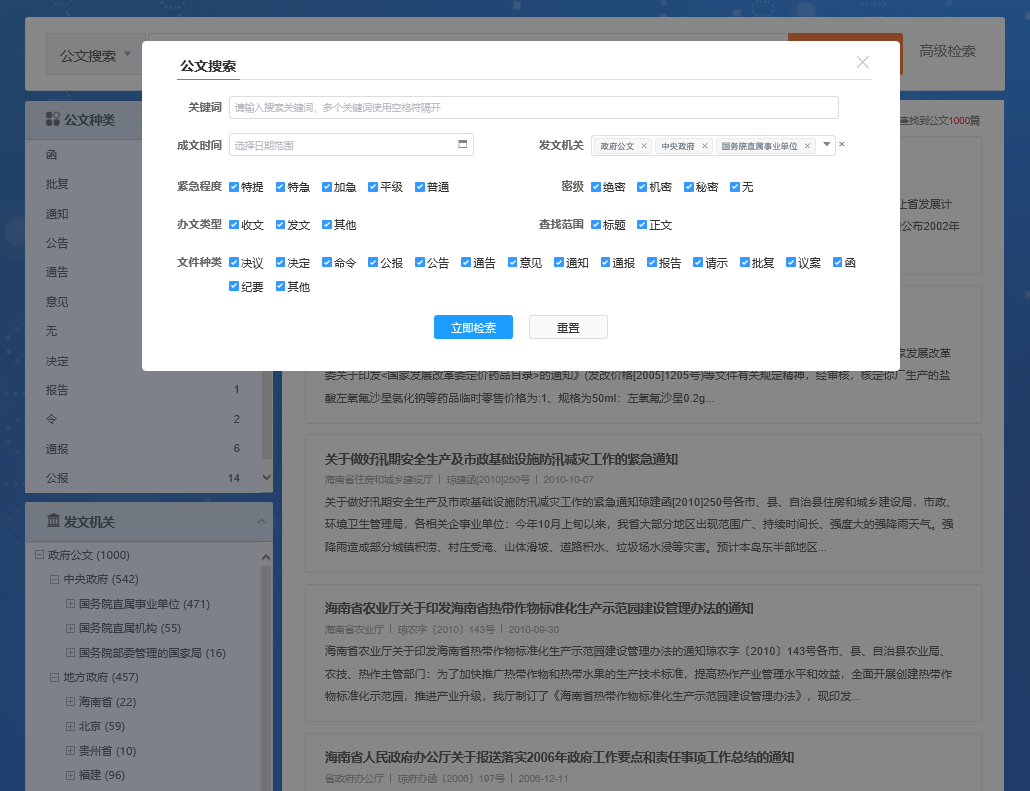The width and height of the screenshot is (1030, 791).
Task: Click the 公文种类 list scroll-down arrow
Action: click(x=267, y=478)
